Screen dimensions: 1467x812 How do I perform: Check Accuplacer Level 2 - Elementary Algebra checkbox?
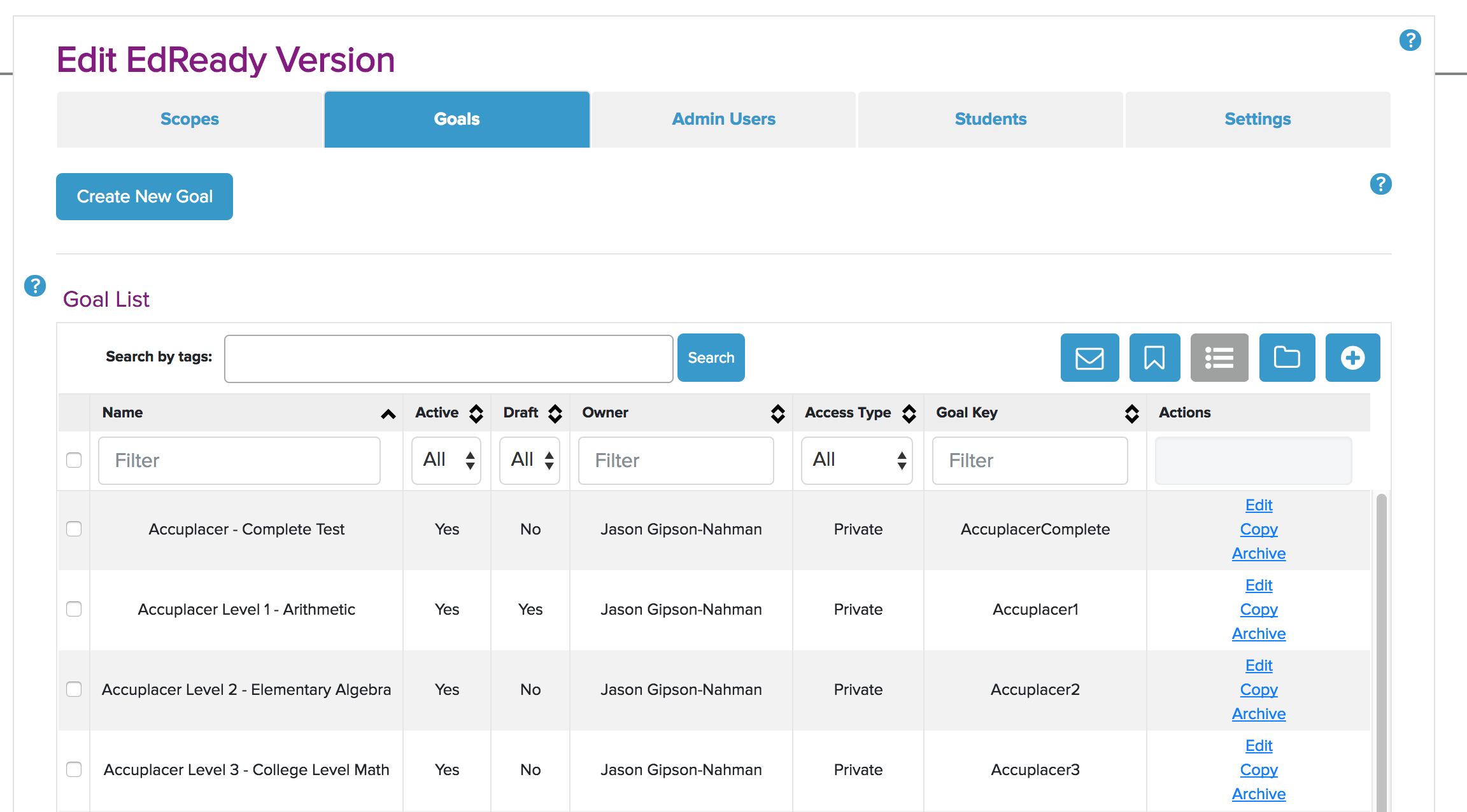tap(74, 689)
